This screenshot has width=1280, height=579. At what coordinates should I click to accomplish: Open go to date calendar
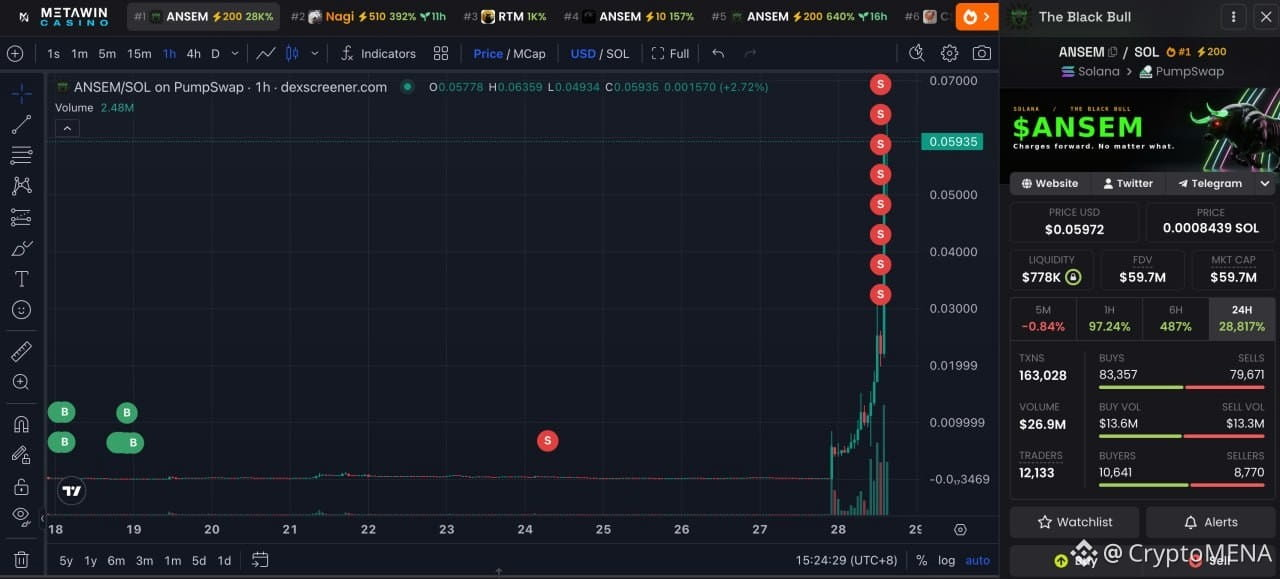click(x=260, y=560)
